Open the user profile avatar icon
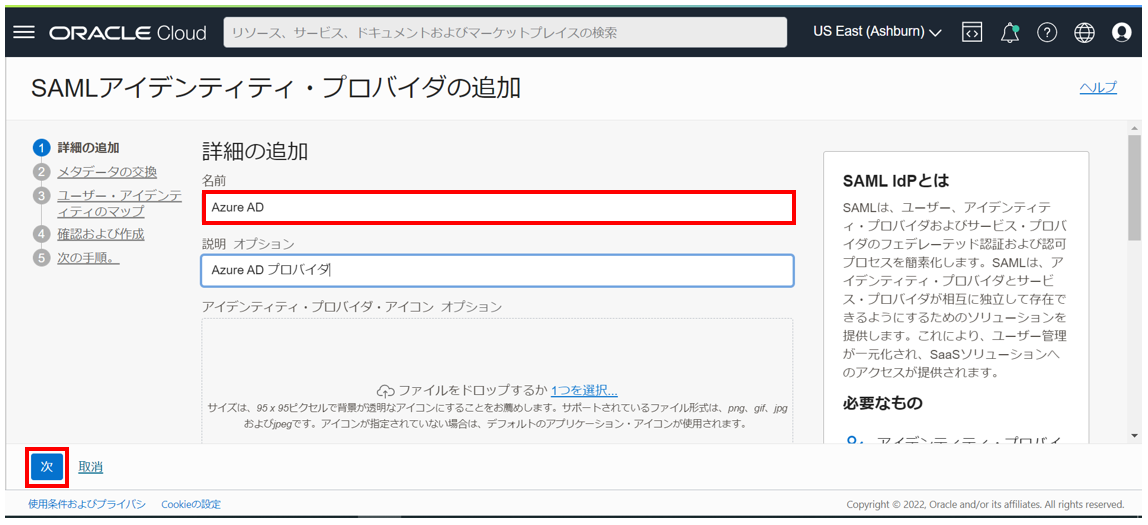This screenshot has height=525, width=1148. tap(1121, 32)
